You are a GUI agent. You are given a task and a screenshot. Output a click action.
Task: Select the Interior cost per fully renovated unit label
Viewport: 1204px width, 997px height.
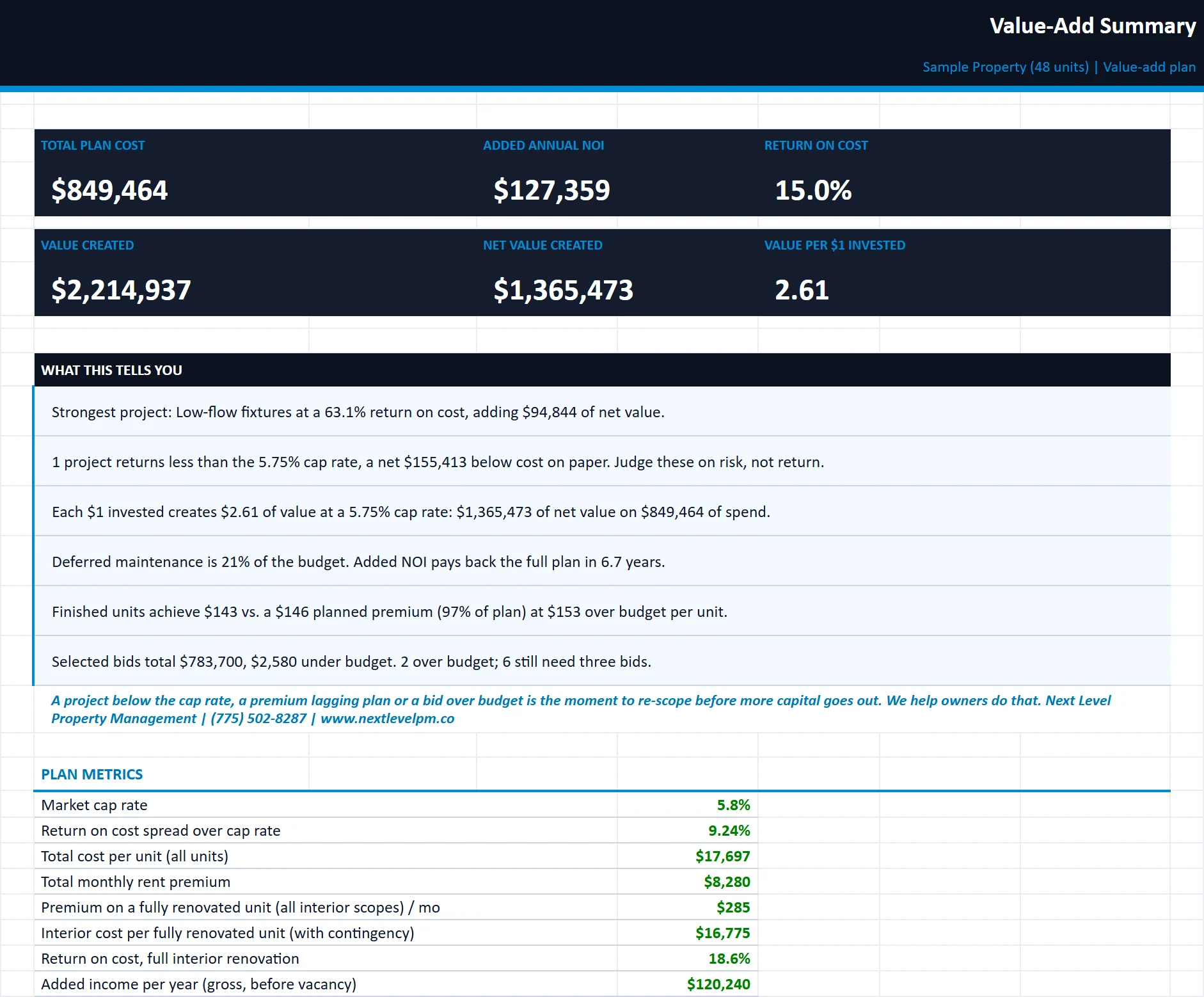[x=228, y=933]
